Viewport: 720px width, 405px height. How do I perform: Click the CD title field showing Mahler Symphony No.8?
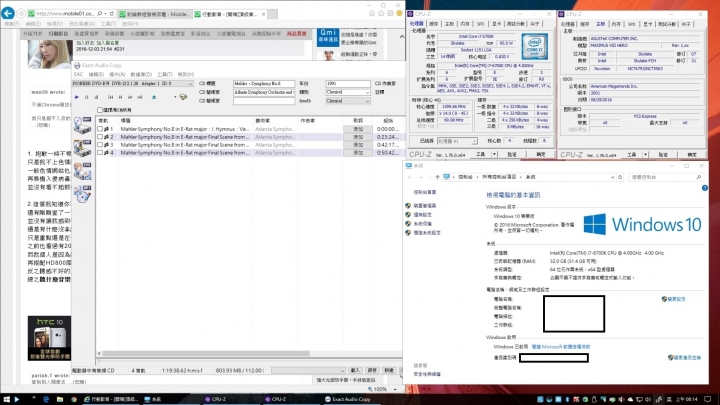[x=264, y=84]
